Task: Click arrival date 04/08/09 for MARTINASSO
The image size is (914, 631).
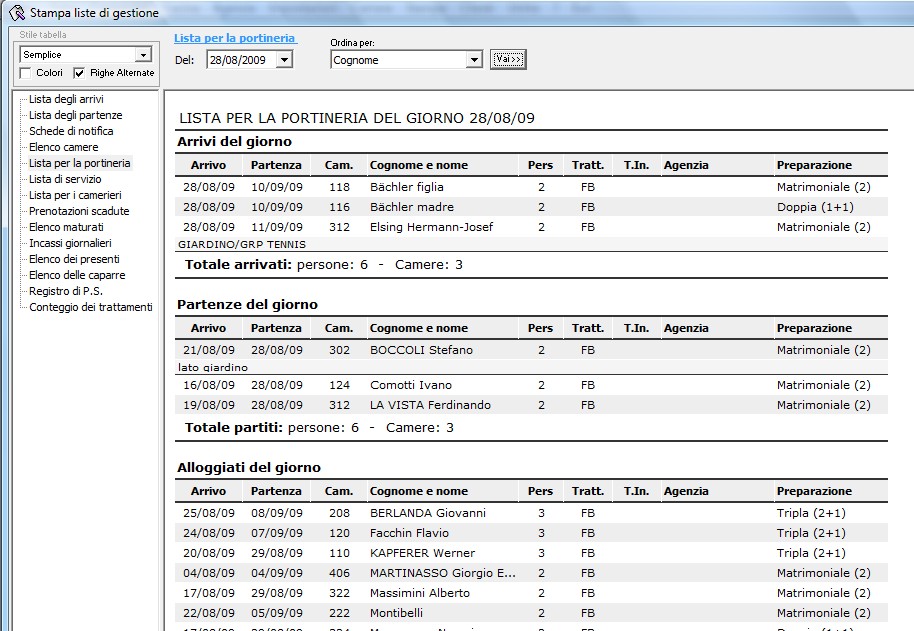Action: [x=209, y=573]
